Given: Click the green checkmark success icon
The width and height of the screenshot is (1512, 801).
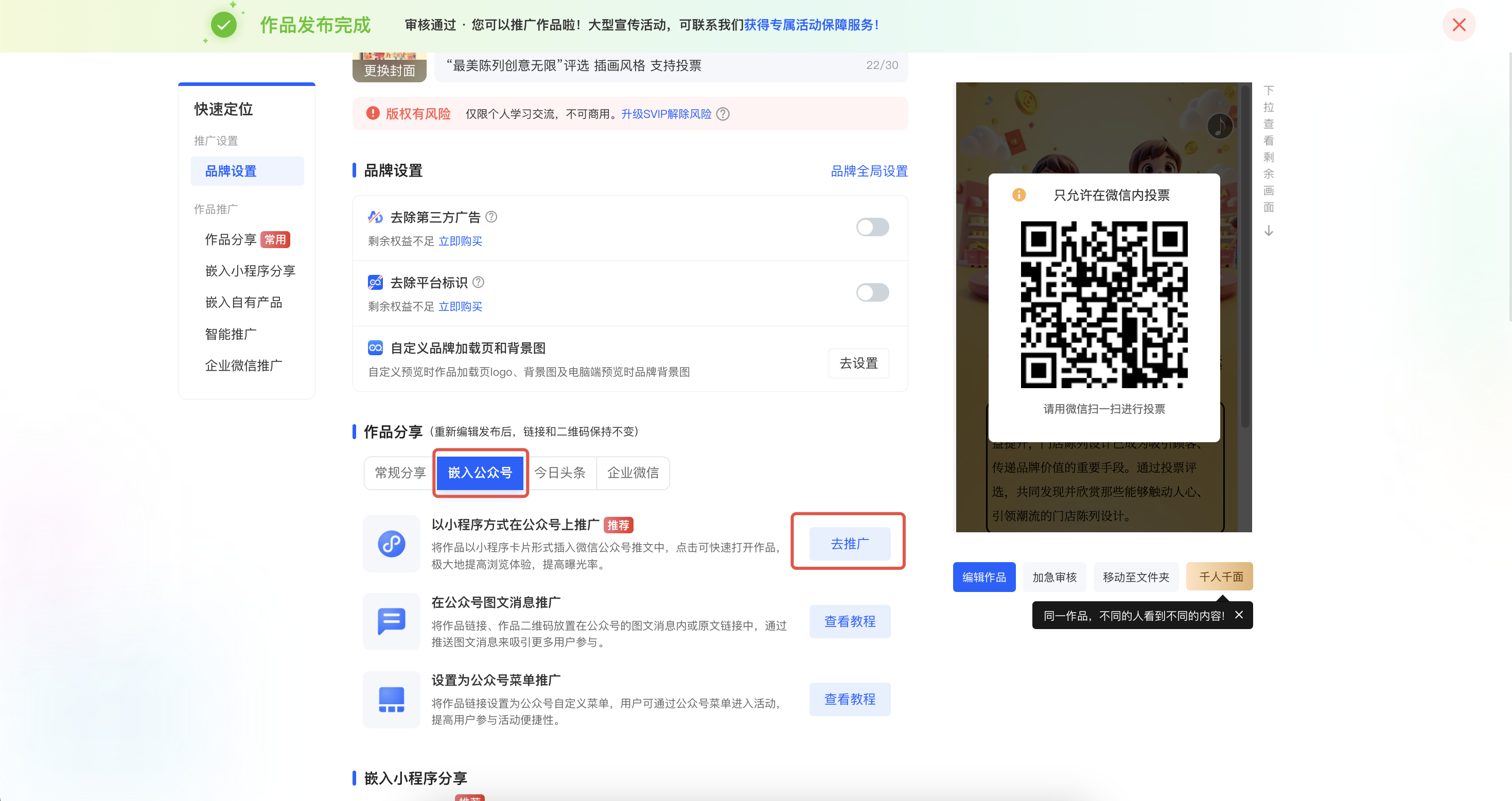Looking at the screenshot, I should 224,25.
